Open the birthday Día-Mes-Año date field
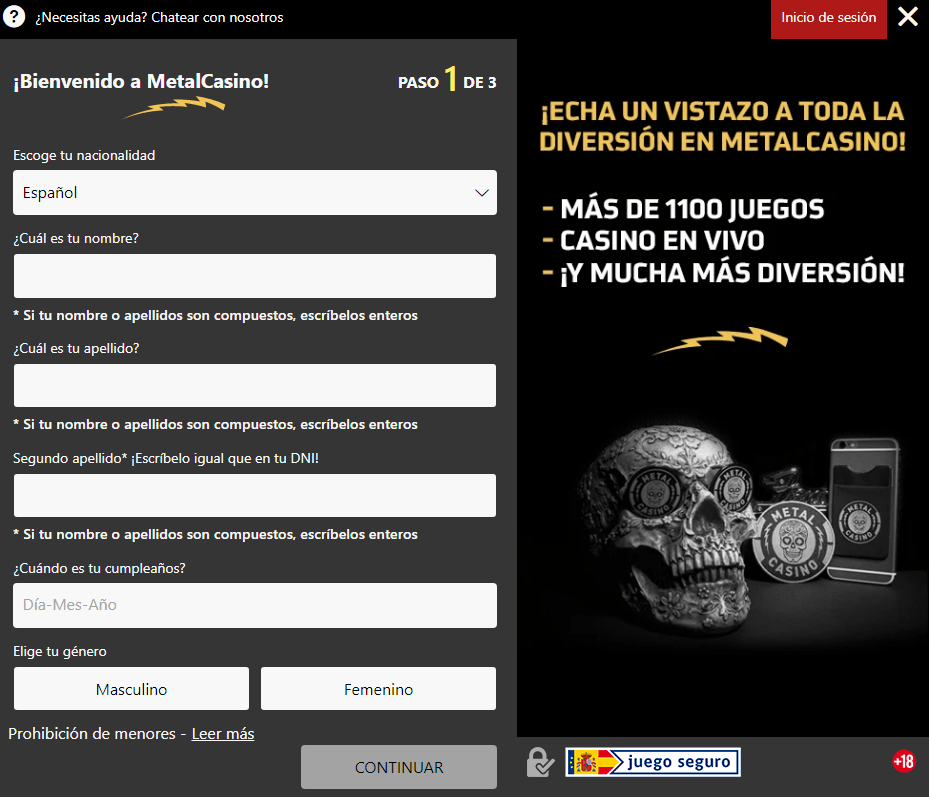The image size is (929, 797). [254, 605]
